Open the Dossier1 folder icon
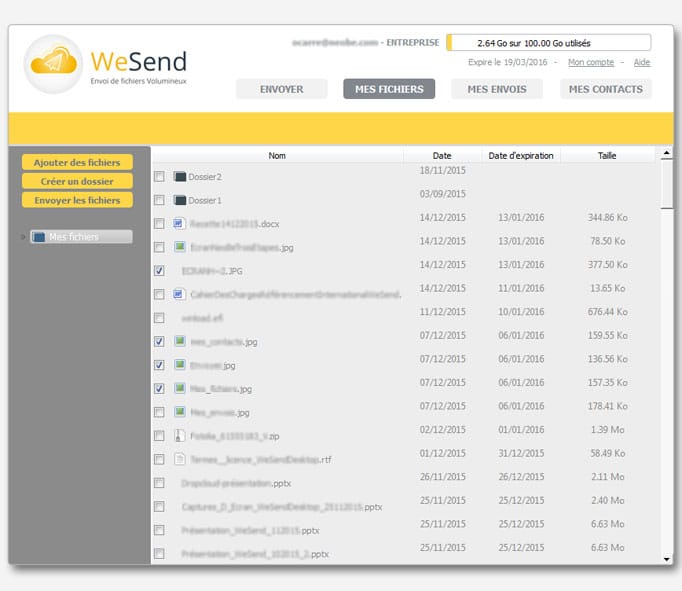Screen dimensions: 682x591 pyautogui.click(x=180, y=200)
